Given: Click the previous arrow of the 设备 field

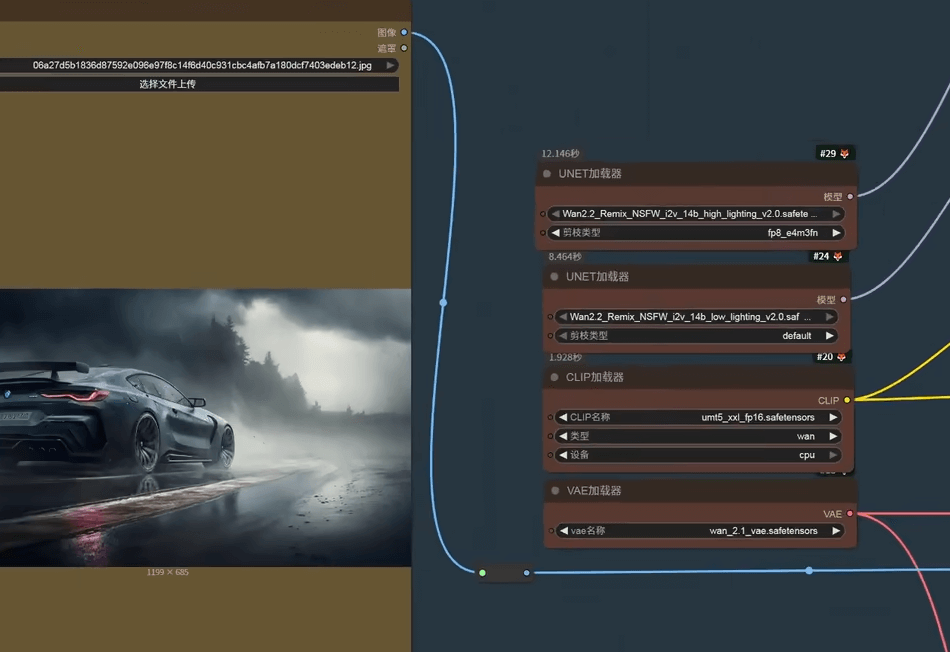Looking at the screenshot, I should pos(563,454).
